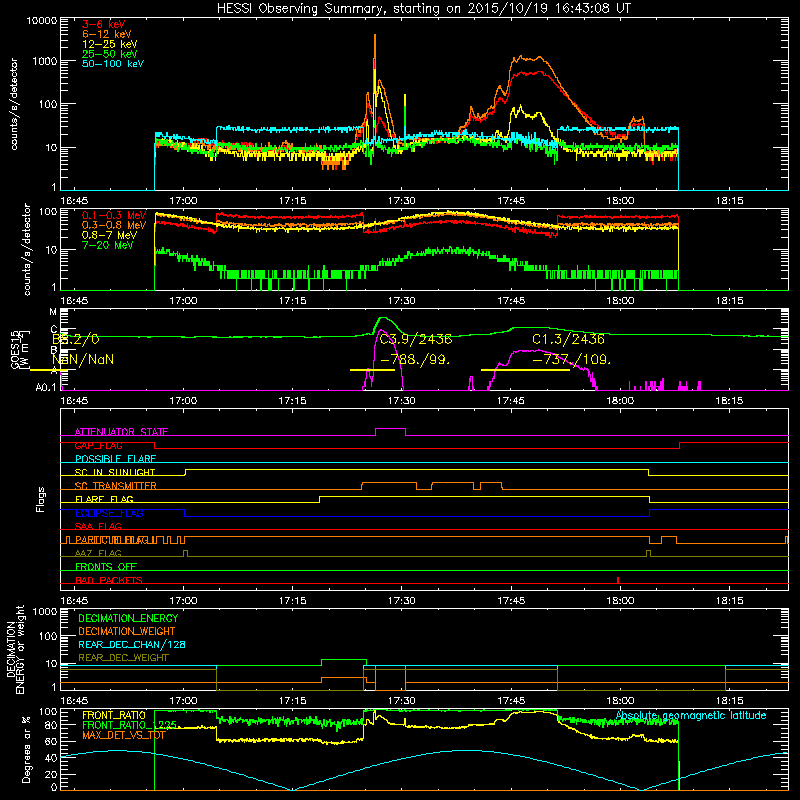Select the ATTENUATOR_STATE flag label

point(121,432)
